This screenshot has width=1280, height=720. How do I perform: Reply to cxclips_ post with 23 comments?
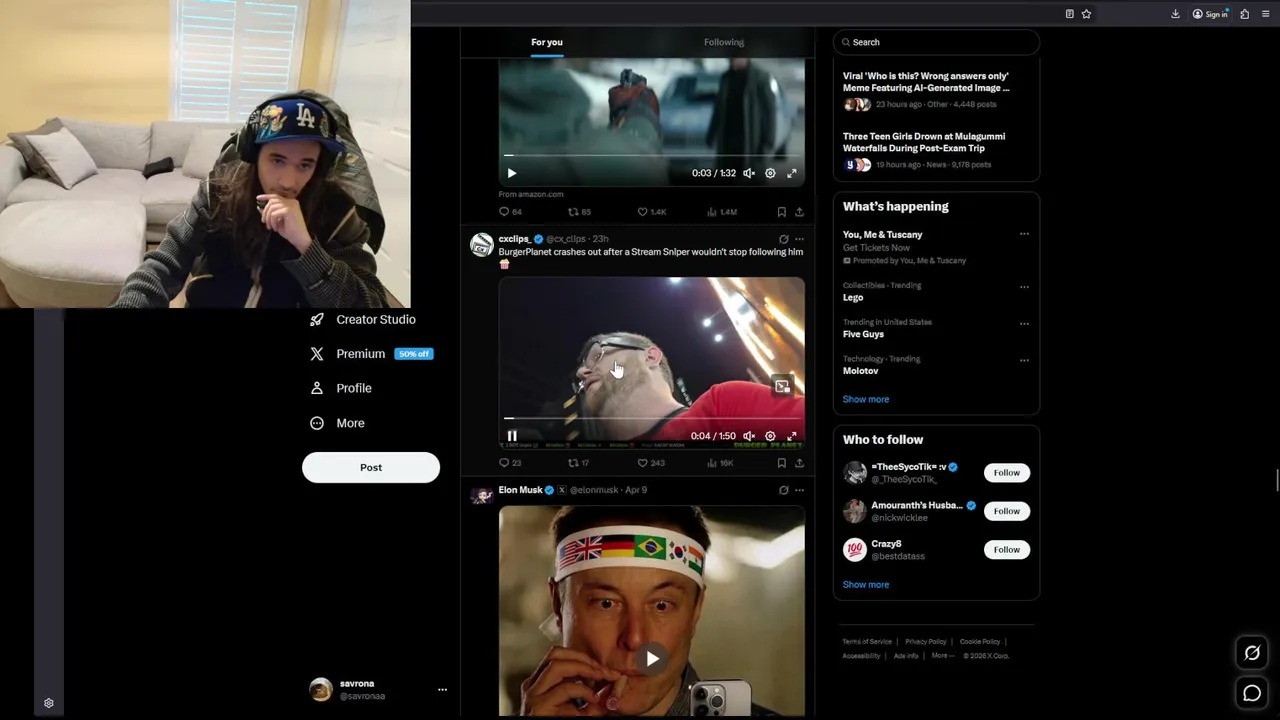click(510, 463)
